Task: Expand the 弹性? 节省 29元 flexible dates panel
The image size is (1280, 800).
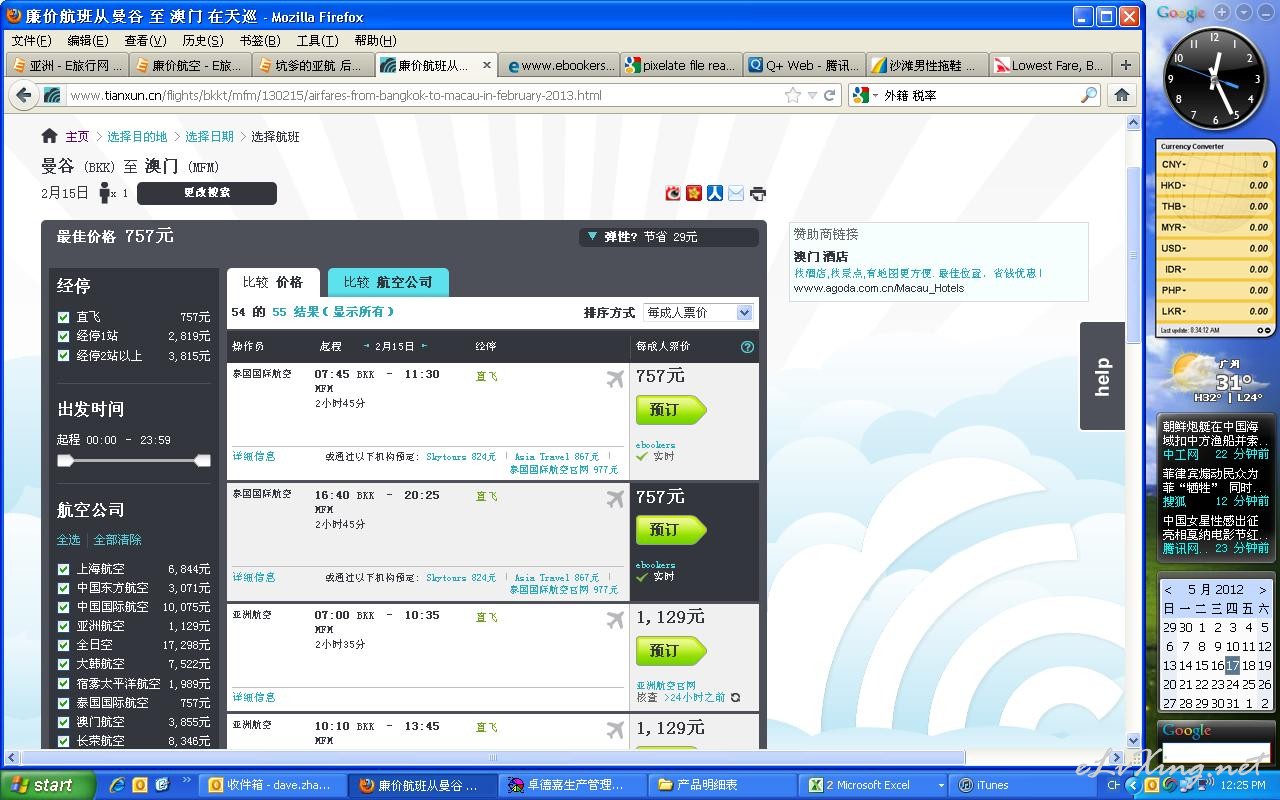Action: 668,237
